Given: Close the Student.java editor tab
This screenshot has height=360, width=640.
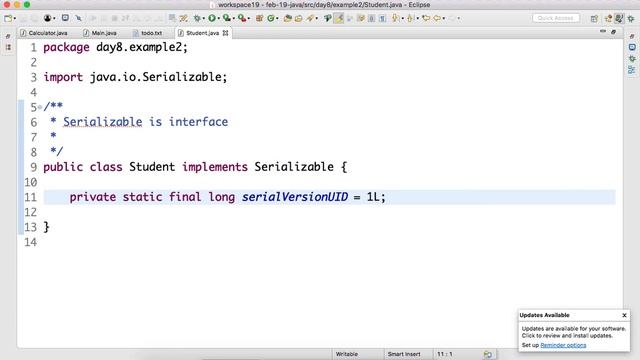Looking at the screenshot, I should pyautogui.click(x=225, y=33).
